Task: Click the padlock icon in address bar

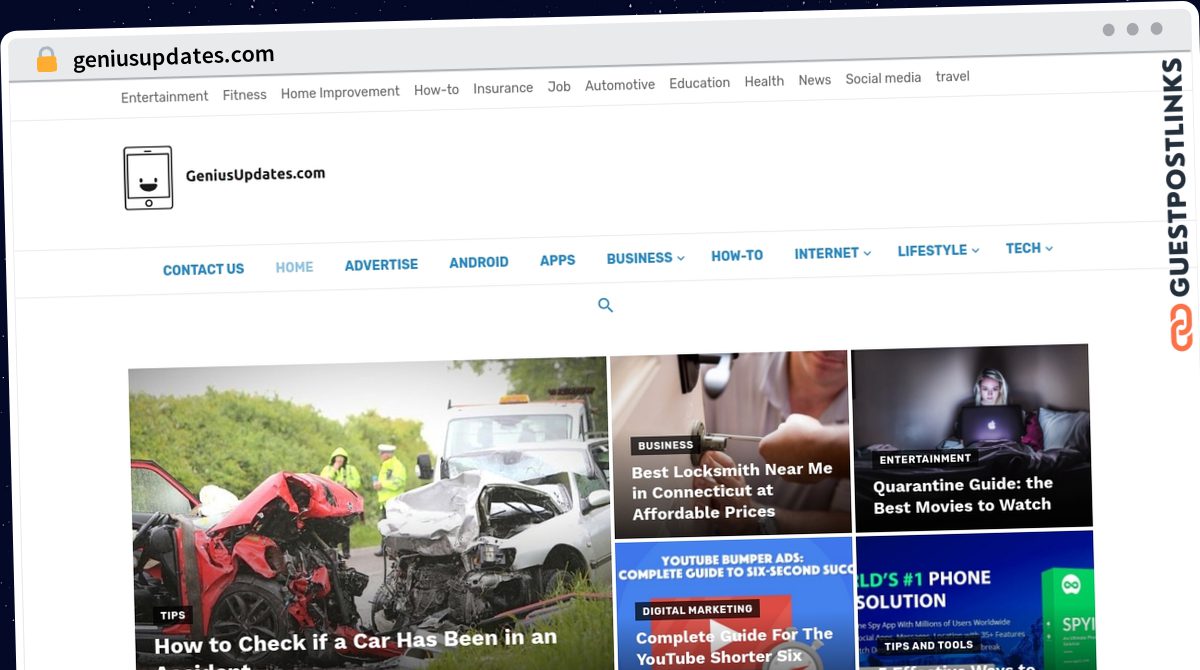Action: (46, 60)
